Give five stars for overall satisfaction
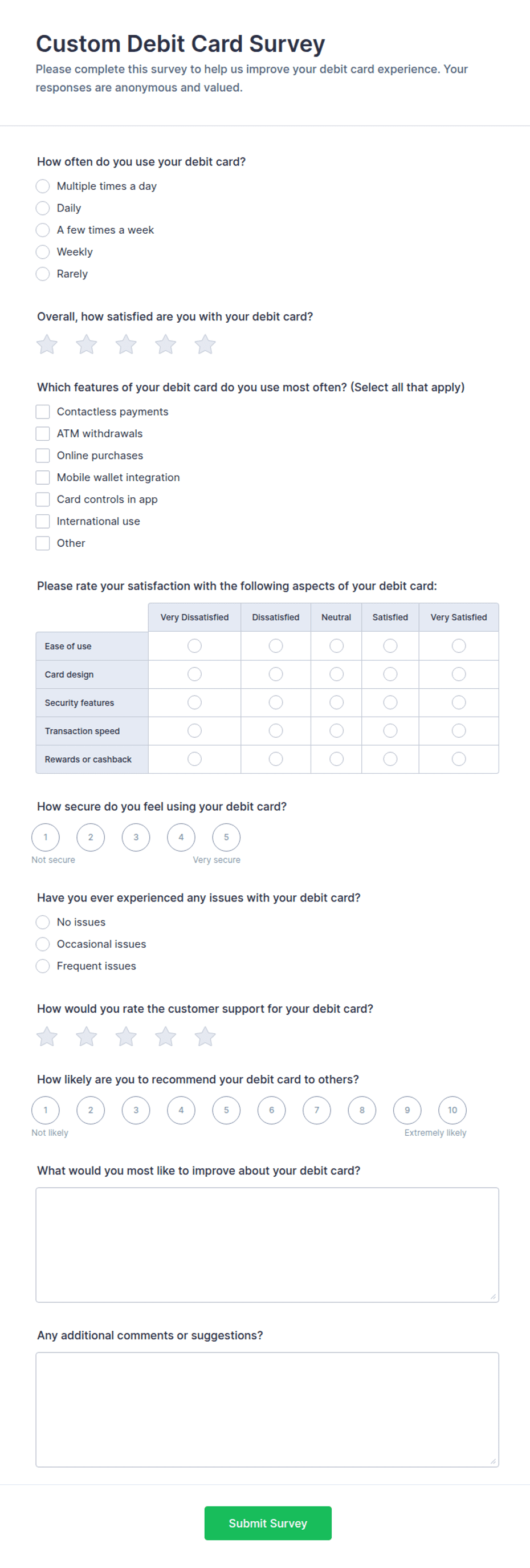 pos(205,344)
